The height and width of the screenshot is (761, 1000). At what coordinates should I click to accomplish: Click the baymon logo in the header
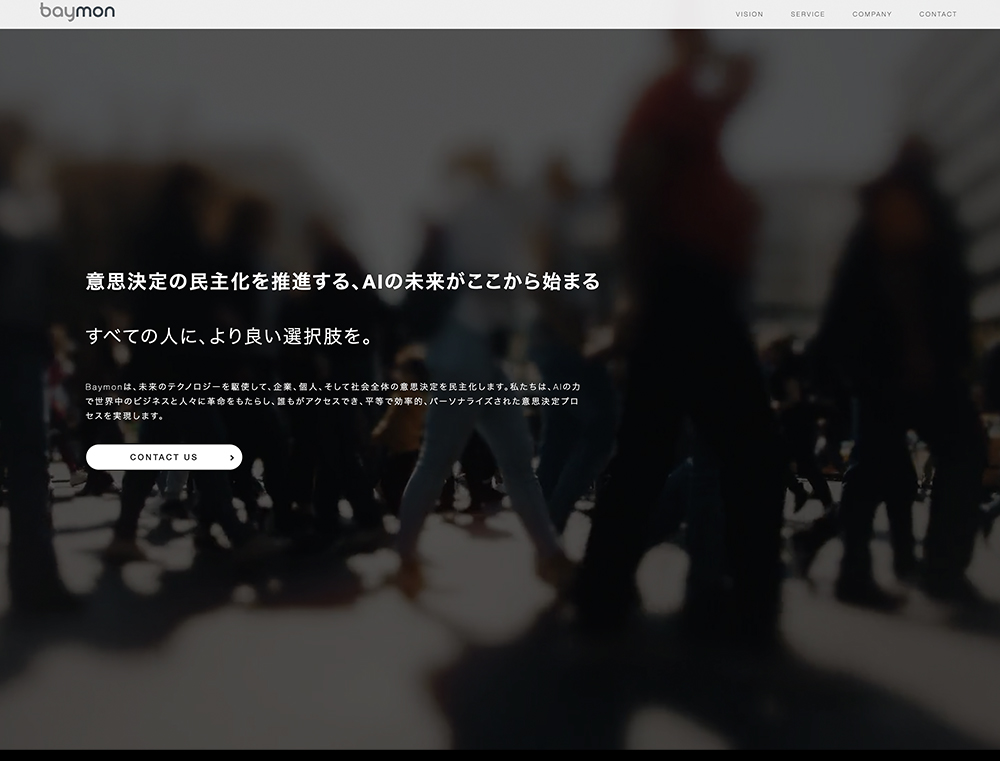pos(77,12)
